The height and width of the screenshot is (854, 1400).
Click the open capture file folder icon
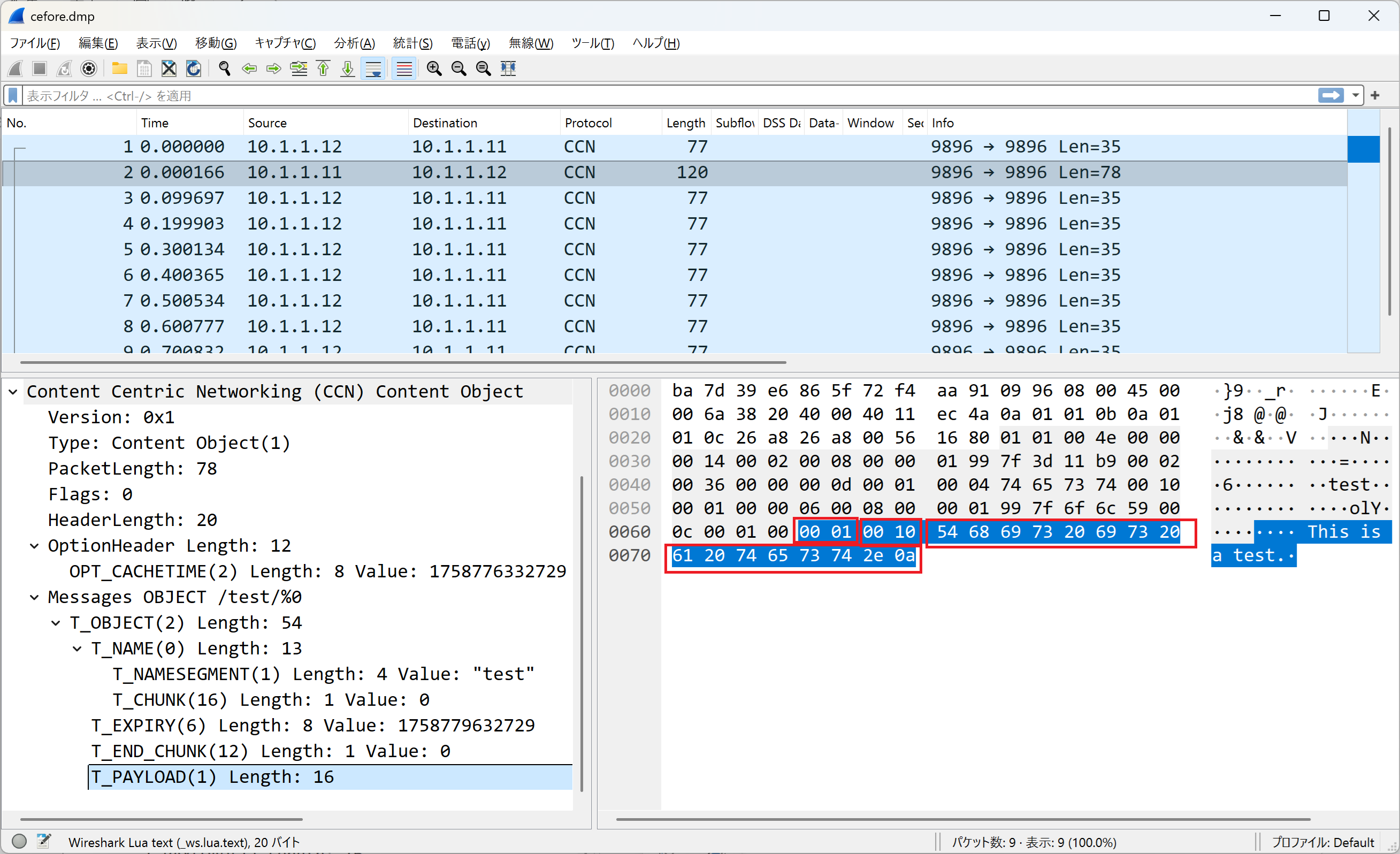tap(119, 68)
